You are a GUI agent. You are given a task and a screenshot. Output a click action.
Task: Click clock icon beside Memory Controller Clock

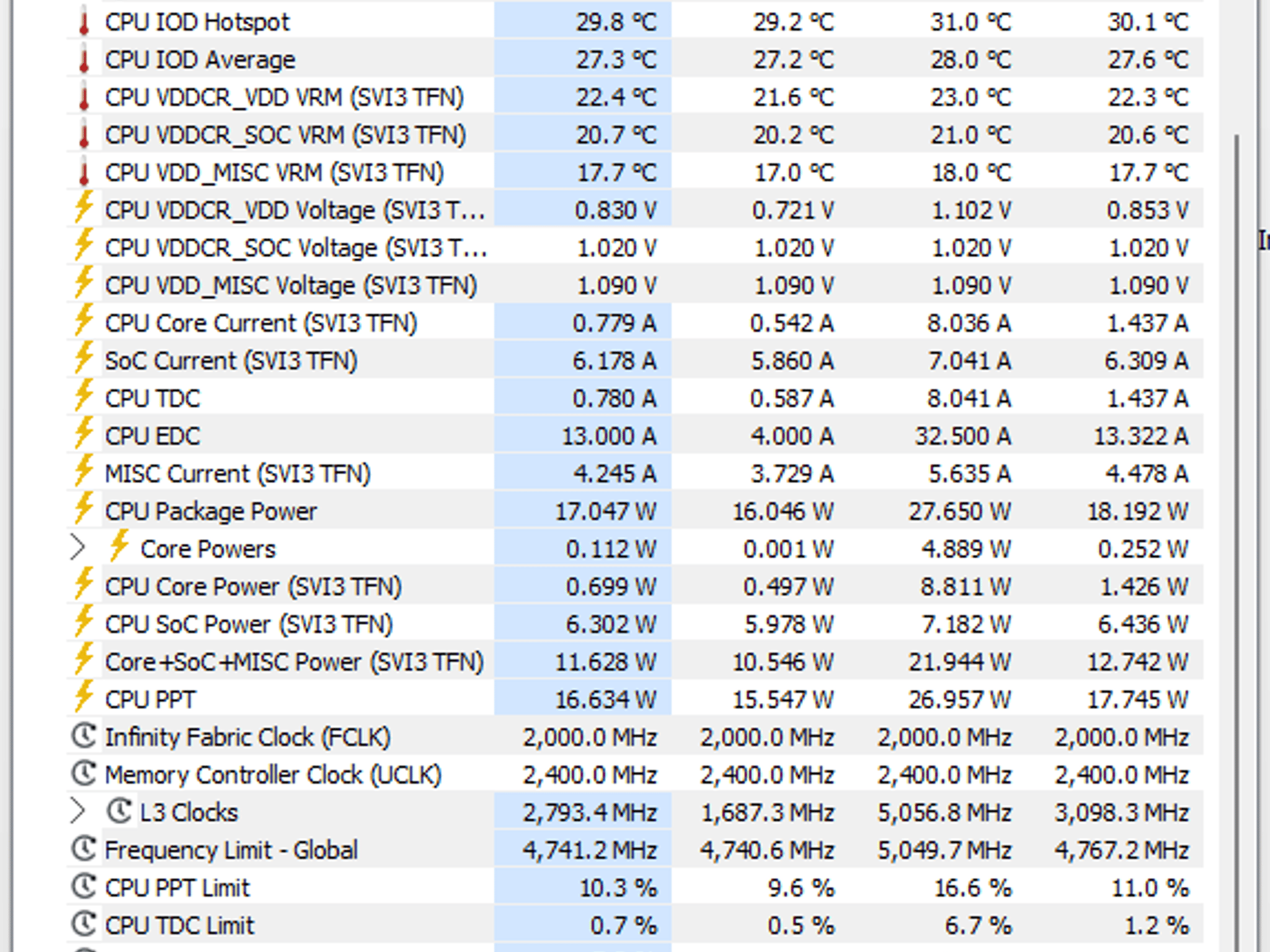point(84,773)
